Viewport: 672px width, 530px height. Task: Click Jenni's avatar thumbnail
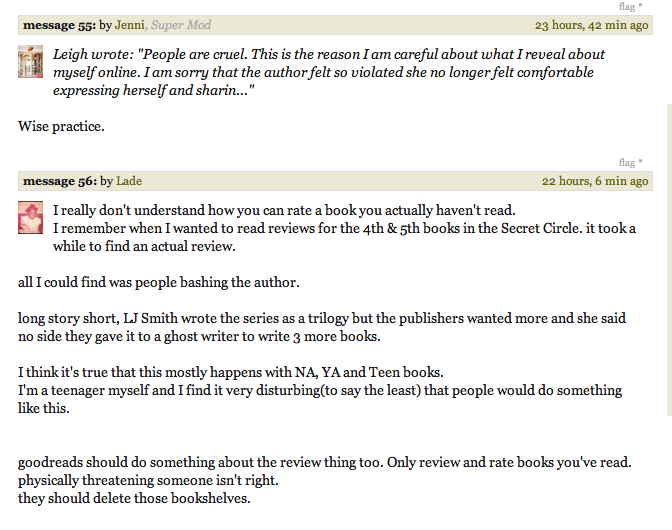point(30,62)
